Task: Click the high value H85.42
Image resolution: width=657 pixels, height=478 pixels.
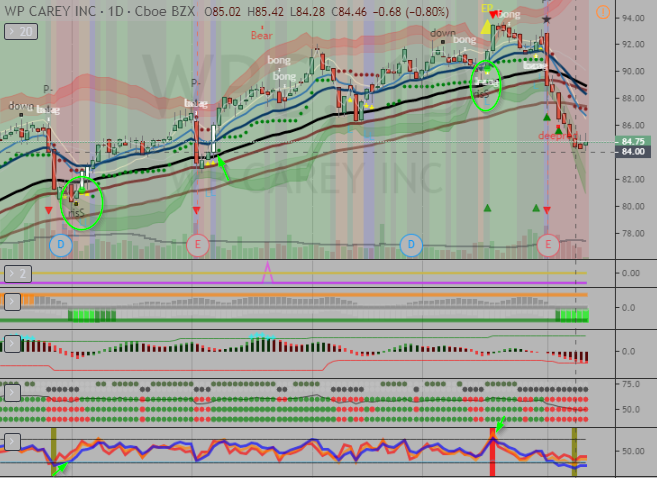Action: [265, 12]
